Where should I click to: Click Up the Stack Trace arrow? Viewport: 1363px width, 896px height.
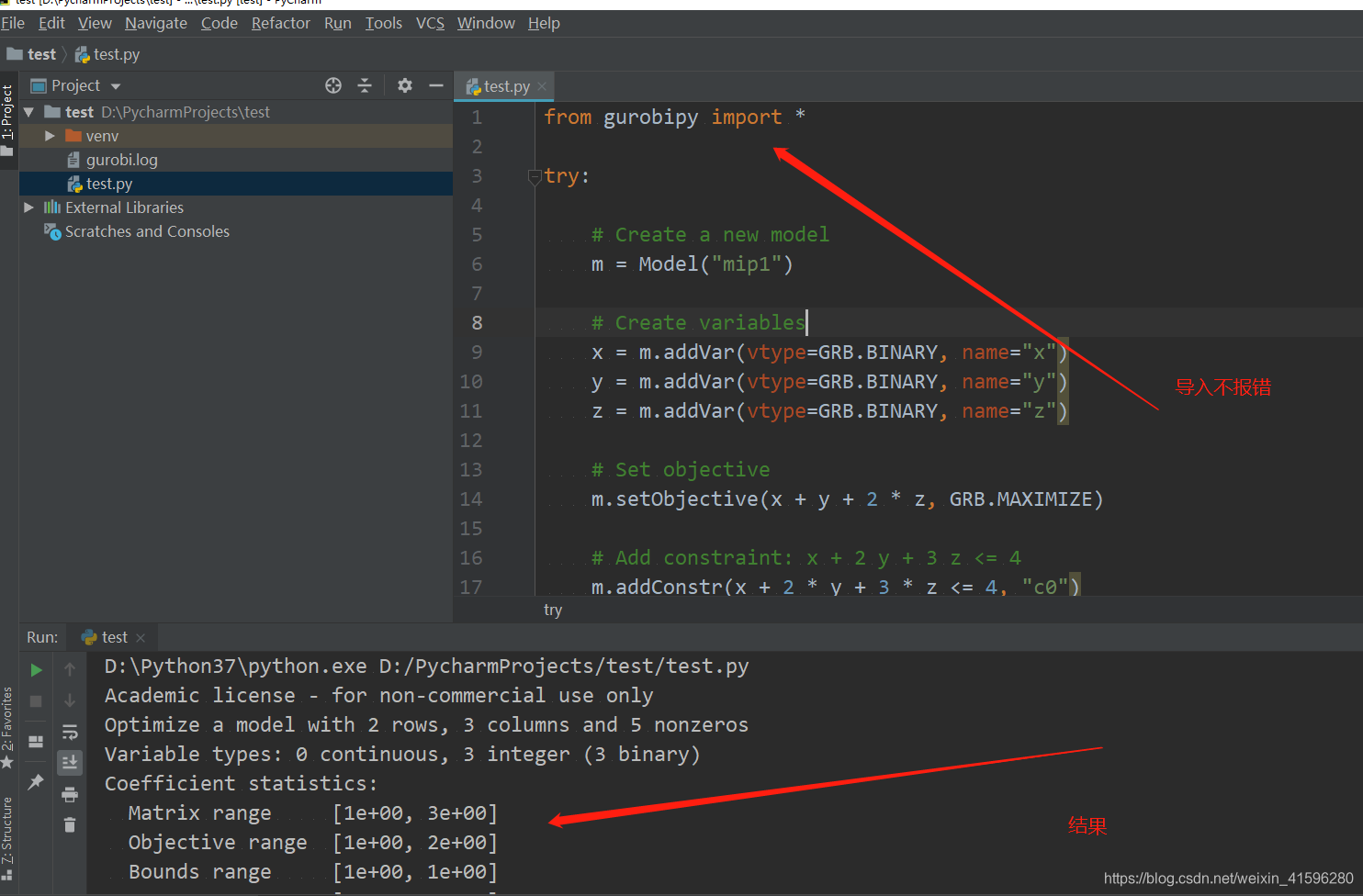[x=70, y=670]
